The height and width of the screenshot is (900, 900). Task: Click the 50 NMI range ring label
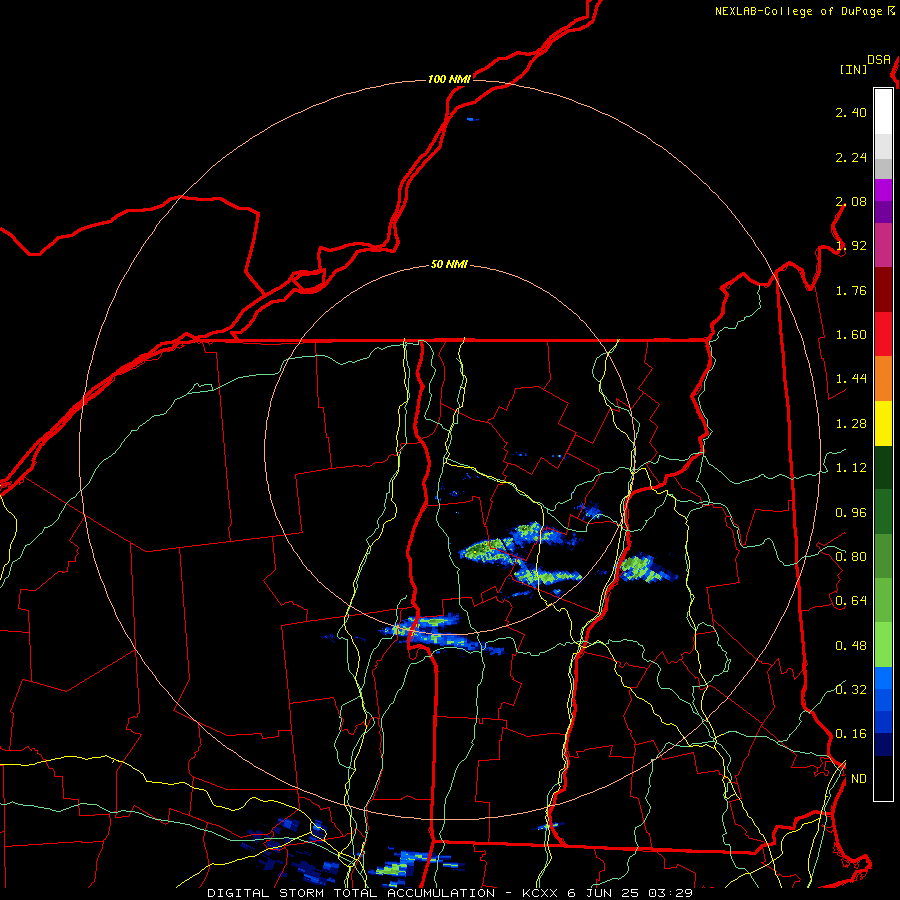pos(449,265)
